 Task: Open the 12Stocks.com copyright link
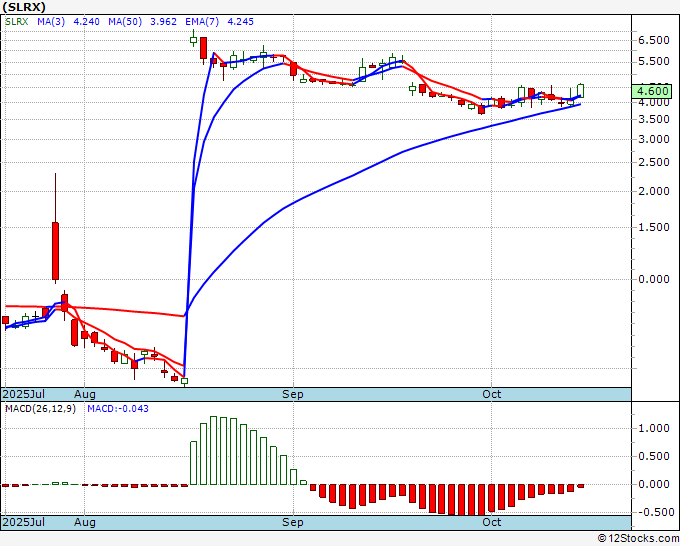tap(638, 539)
